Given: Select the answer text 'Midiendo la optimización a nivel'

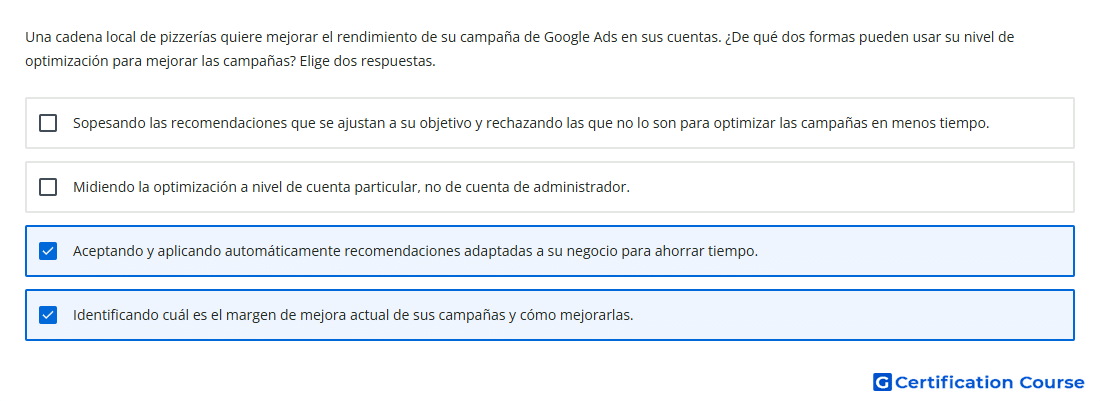Looking at the screenshot, I should point(351,187).
